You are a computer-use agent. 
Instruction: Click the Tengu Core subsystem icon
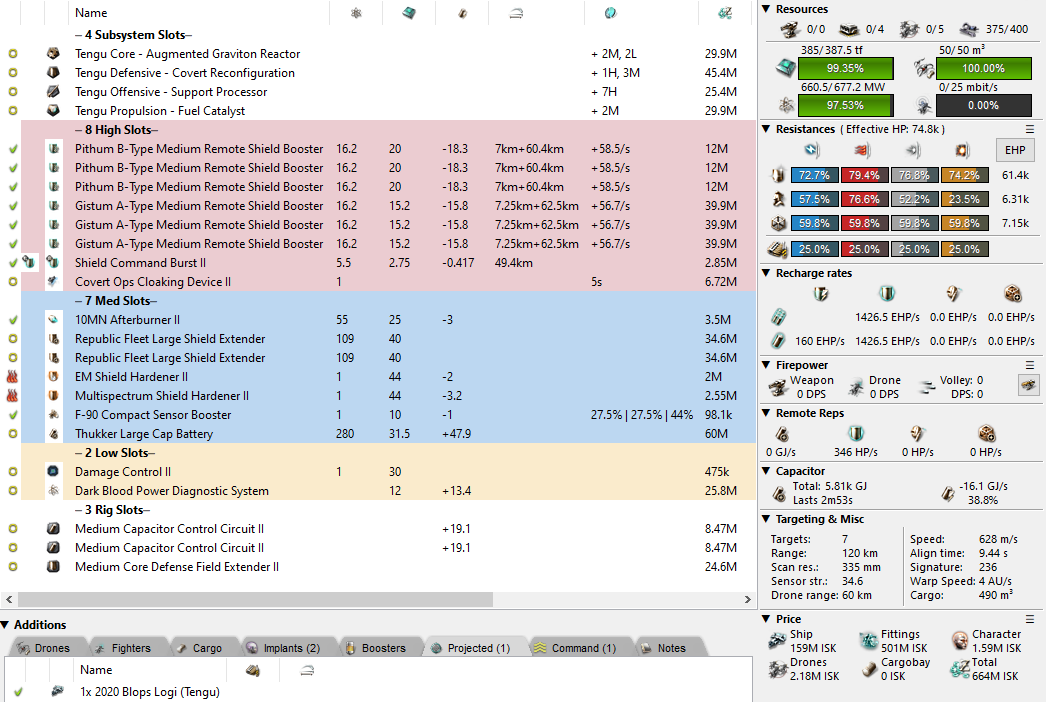point(53,54)
